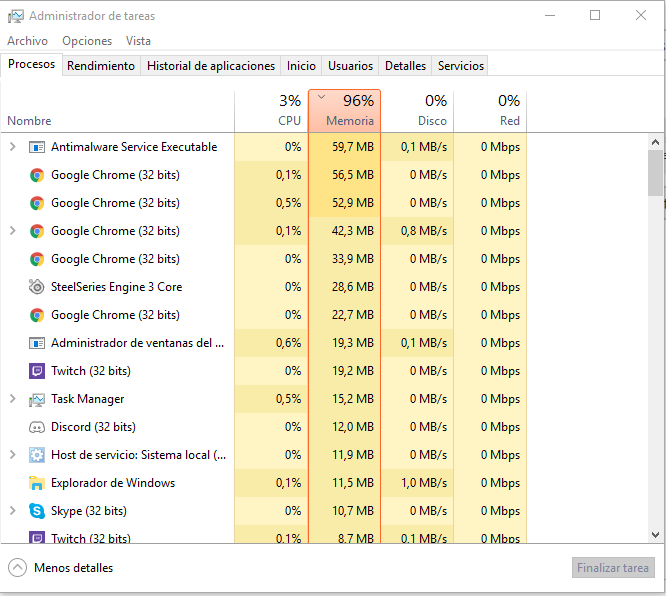Click the scrollbar up arrow
This screenshot has height=596, width=666.
pos(655,142)
